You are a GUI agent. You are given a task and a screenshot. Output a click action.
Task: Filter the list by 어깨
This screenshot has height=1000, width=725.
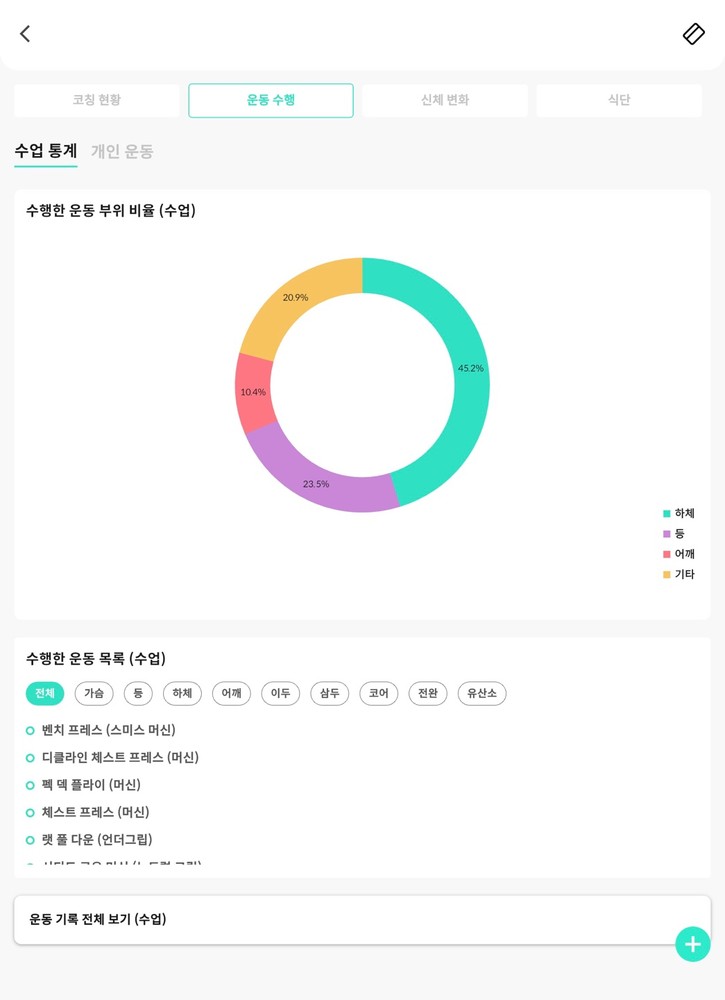point(231,693)
